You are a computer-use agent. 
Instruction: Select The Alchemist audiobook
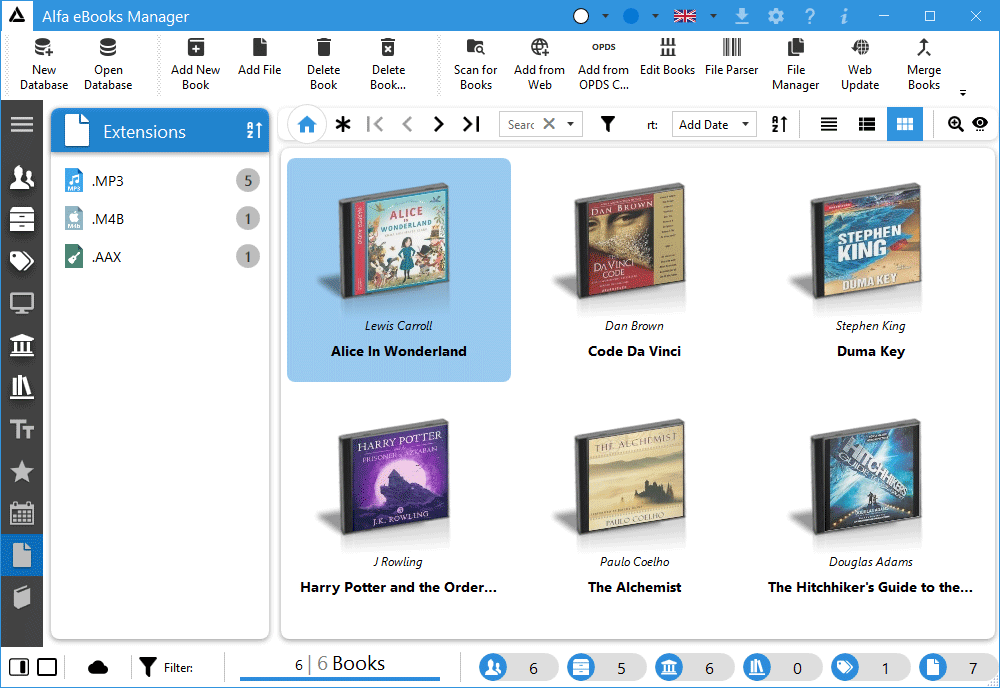(x=634, y=506)
